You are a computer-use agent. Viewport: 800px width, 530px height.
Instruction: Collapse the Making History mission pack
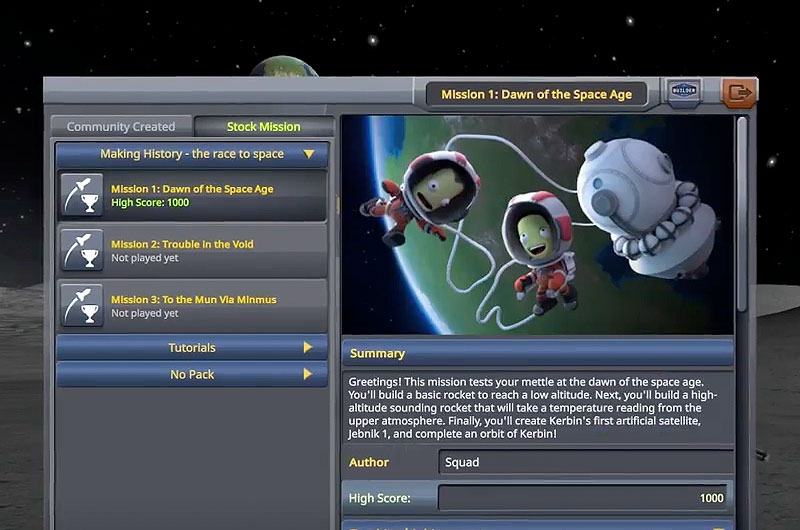coord(308,154)
